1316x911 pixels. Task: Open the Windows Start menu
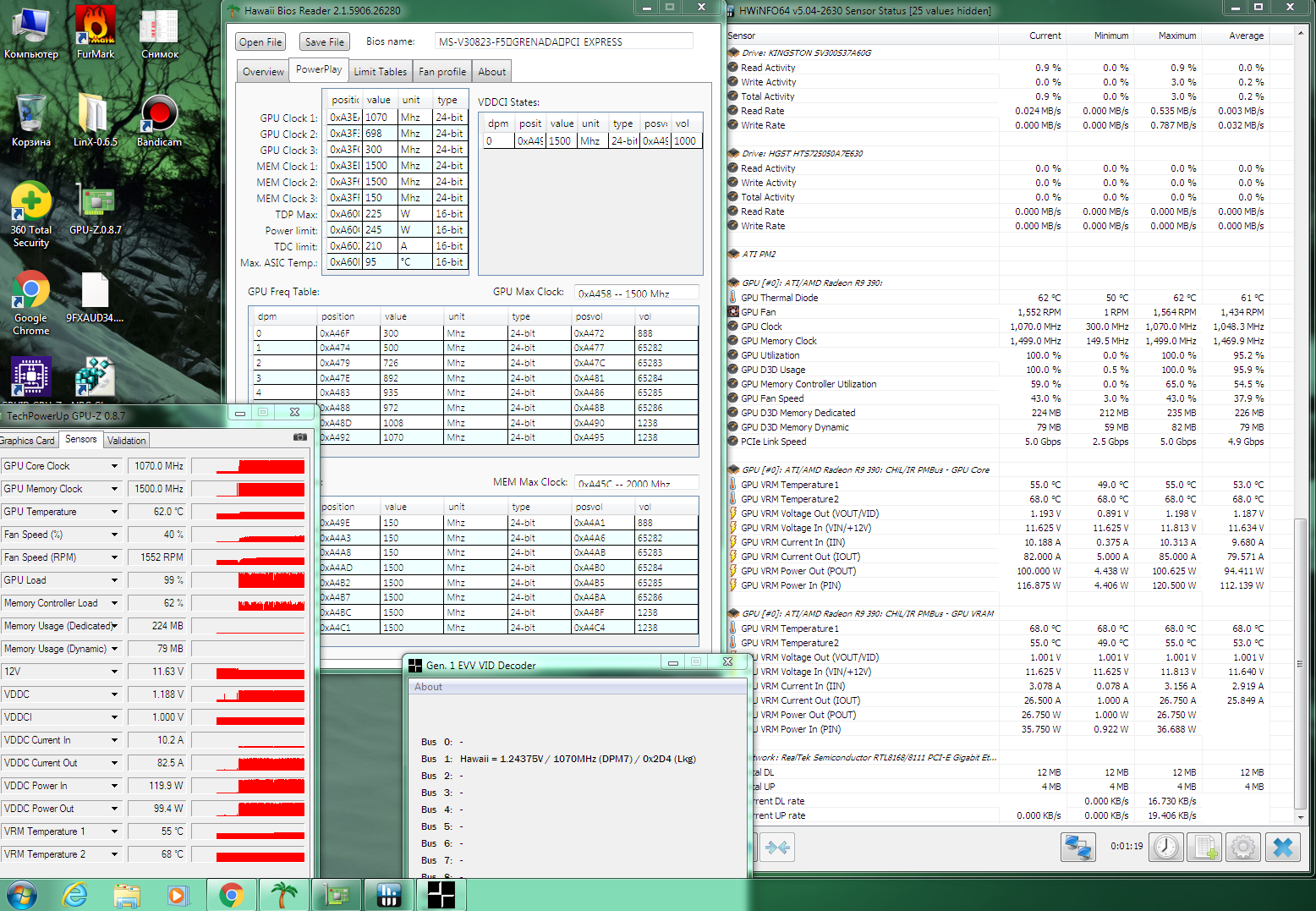(21, 895)
